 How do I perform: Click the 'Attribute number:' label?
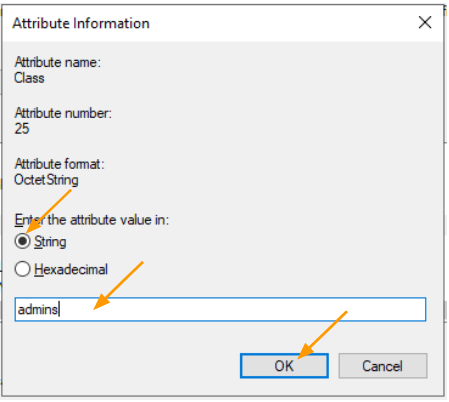[x=63, y=113]
